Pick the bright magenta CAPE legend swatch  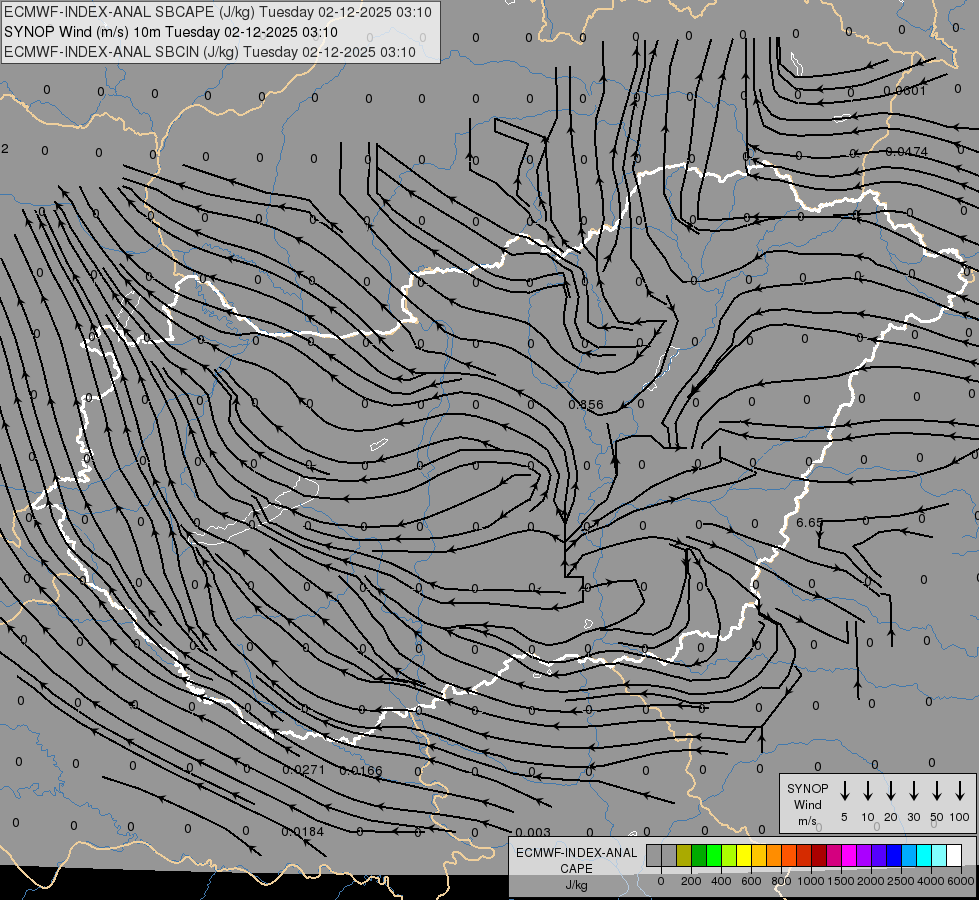849,855
